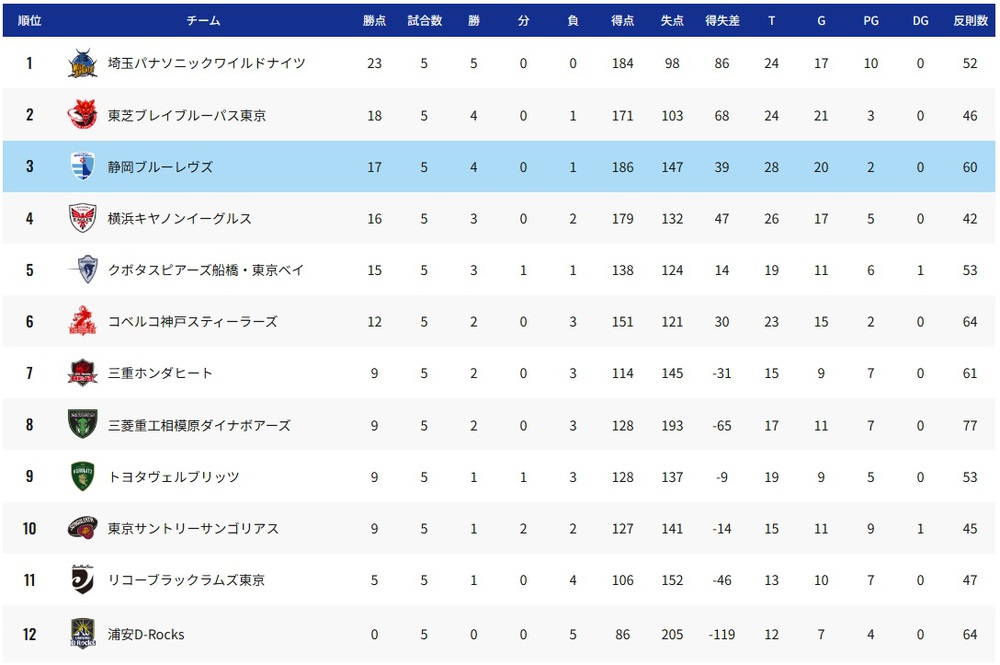Viewport: 1000px width, 665px height.
Task: Click the 反則数 column header
Action: 970,20
